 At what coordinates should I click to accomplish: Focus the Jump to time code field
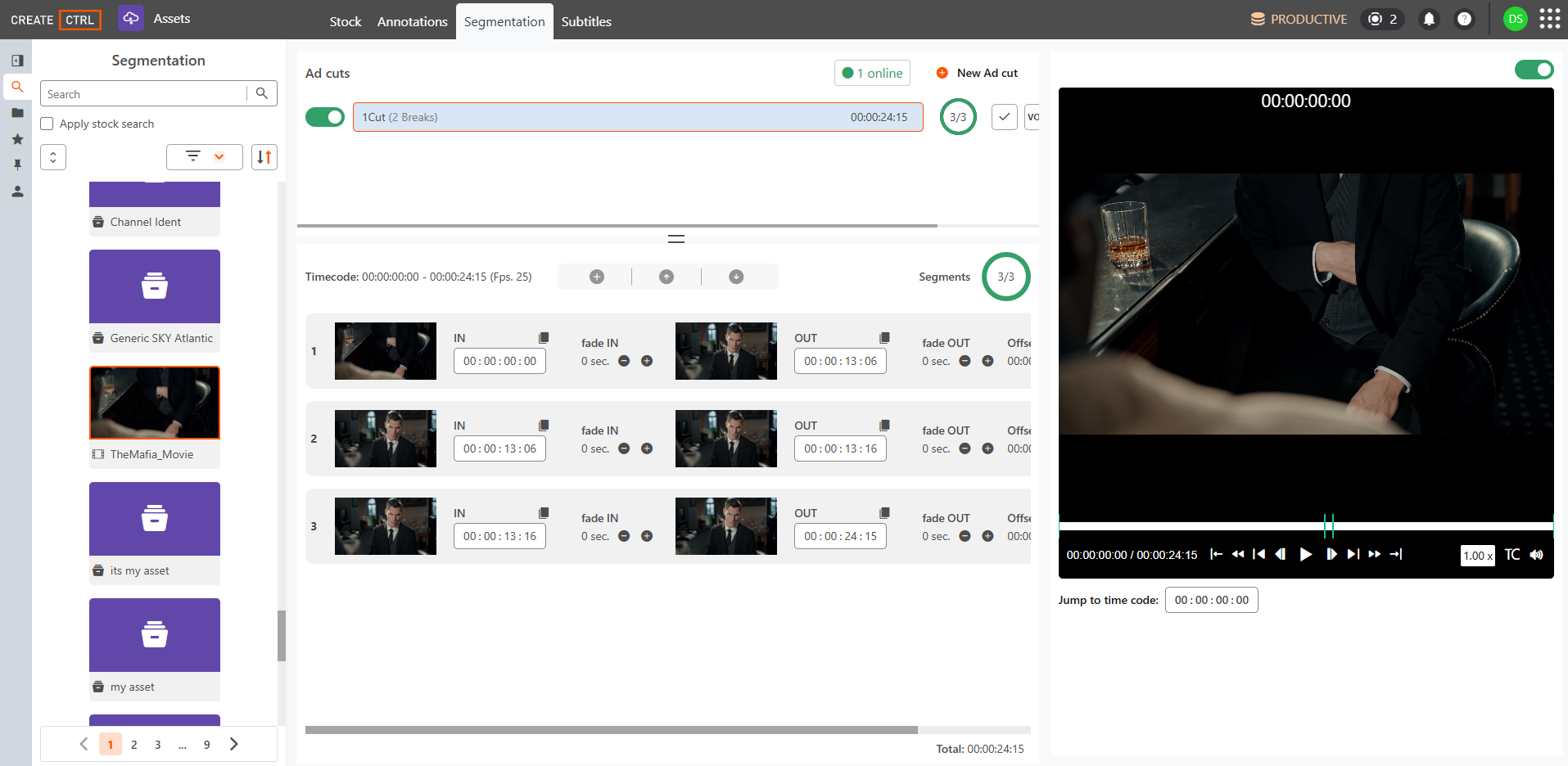coord(1212,600)
